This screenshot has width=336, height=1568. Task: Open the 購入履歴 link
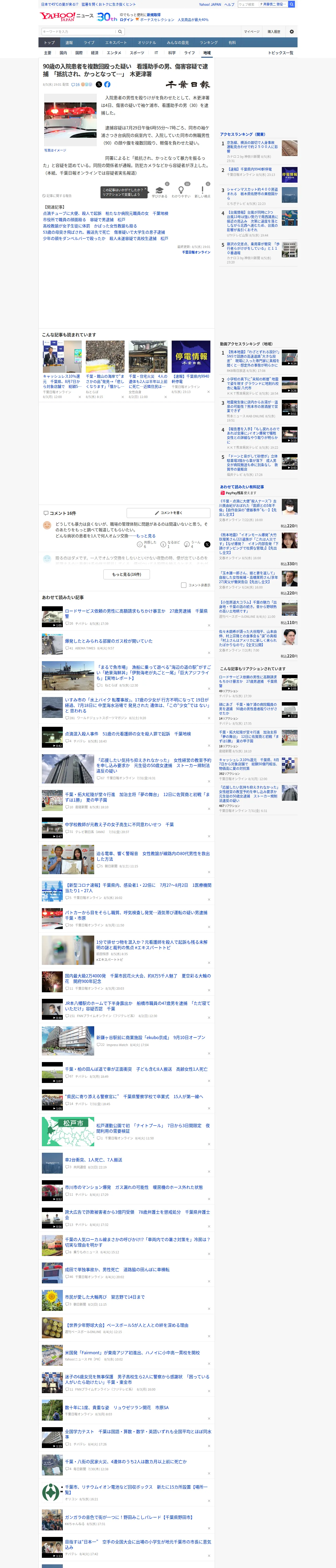pyautogui.click(x=274, y=32)
